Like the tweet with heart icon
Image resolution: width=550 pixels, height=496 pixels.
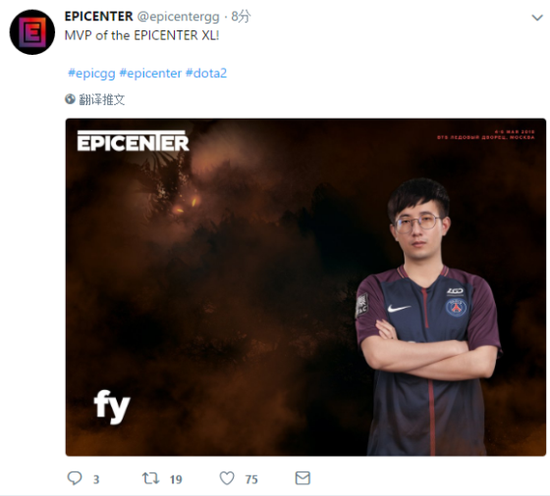click(227, 478)
